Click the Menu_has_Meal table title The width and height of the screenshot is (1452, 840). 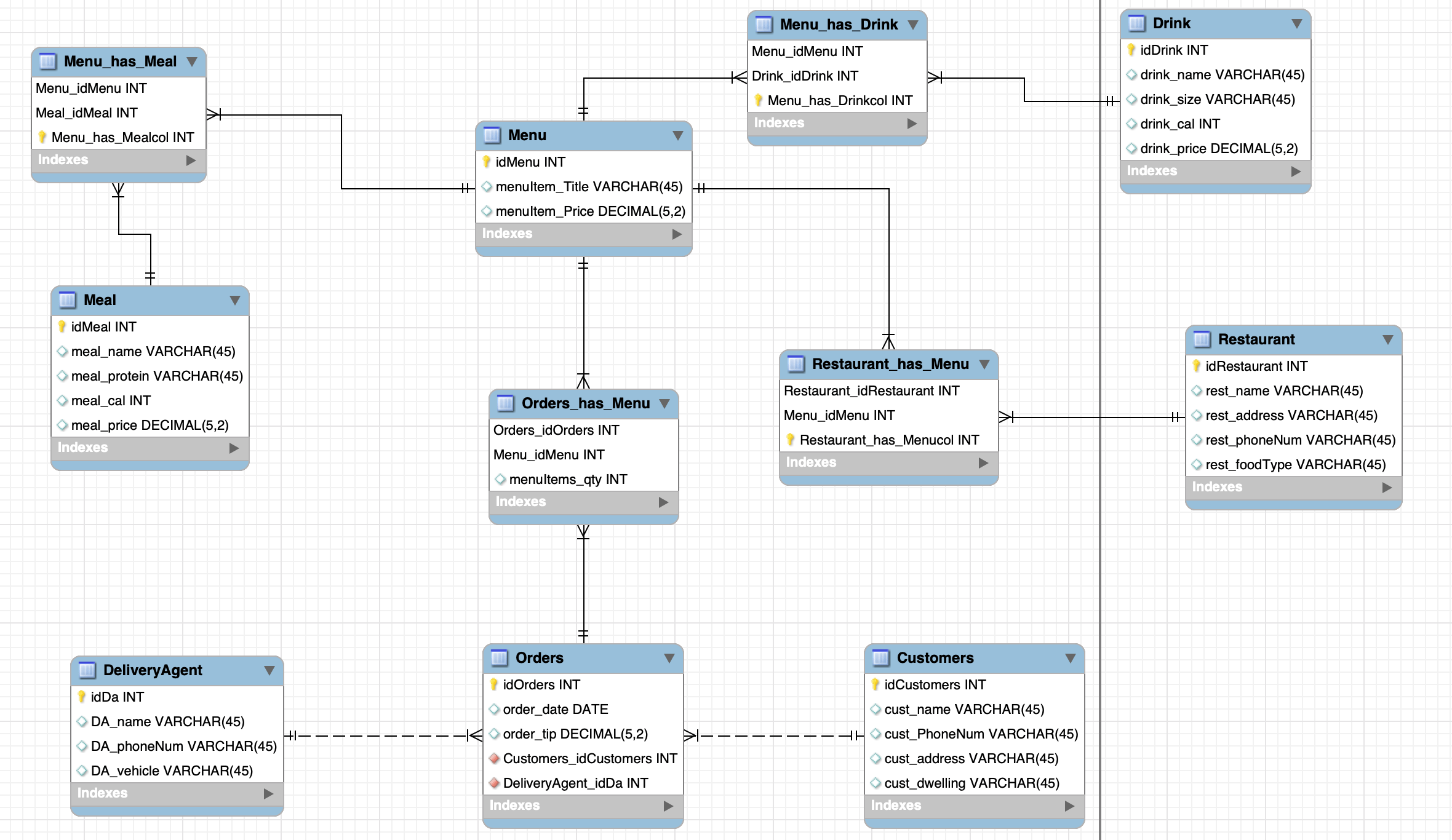click(x=120, y=61)
